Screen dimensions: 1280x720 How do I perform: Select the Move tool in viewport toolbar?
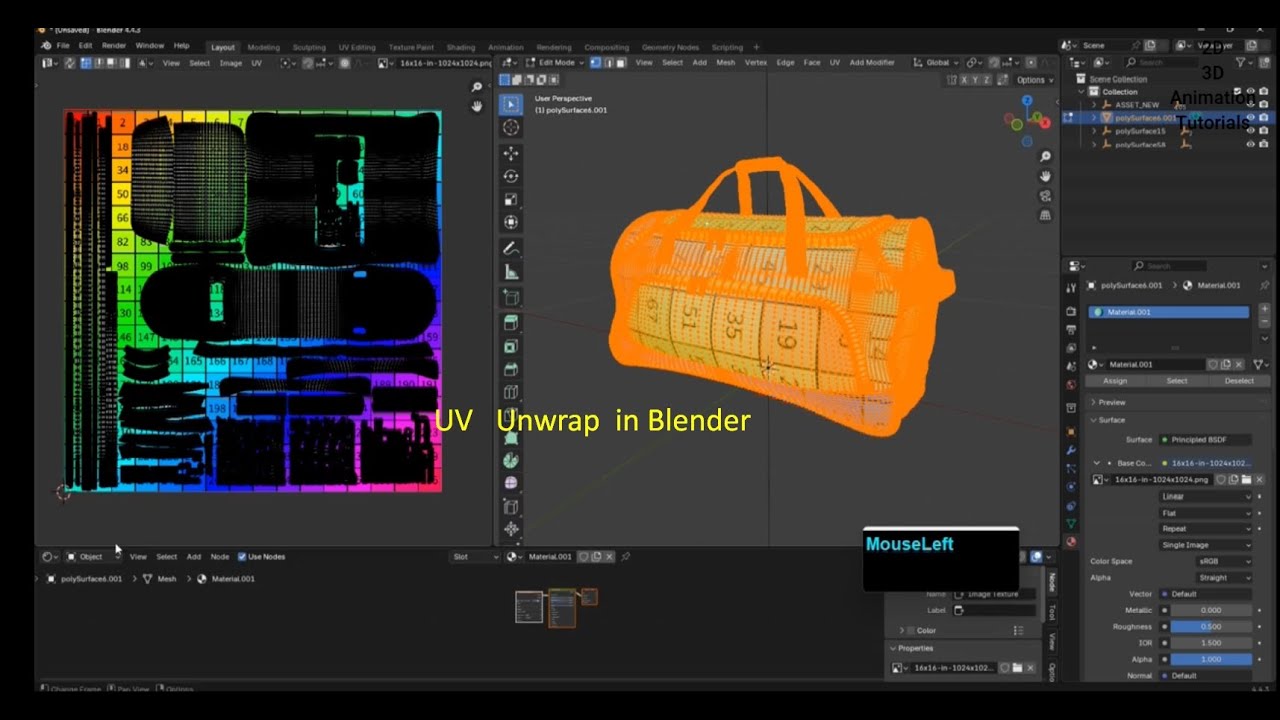click(x=511, y=153)
